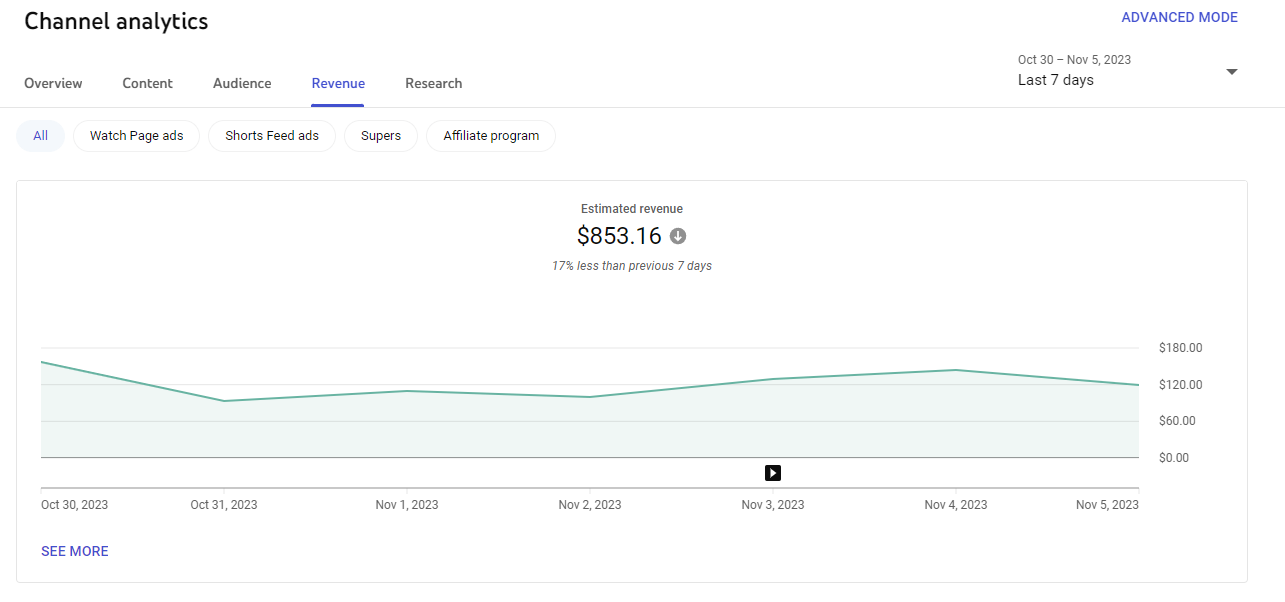
Task: Select the All revenue filter chip
Action: pos(40,136)
